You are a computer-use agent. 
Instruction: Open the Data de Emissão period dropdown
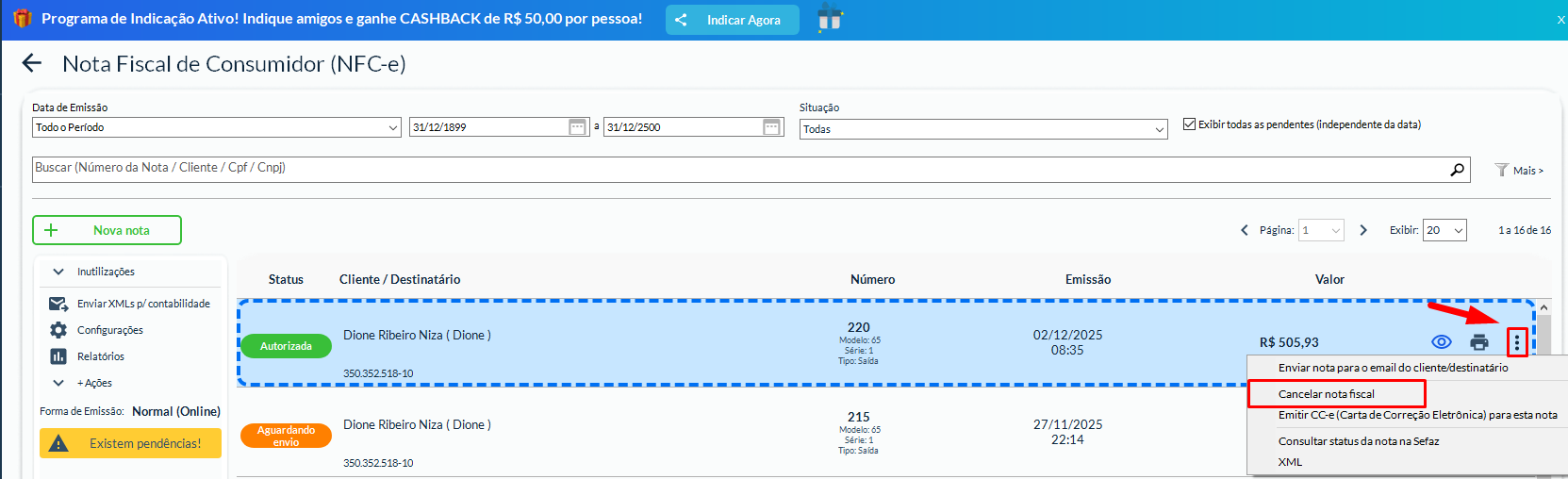tap(216, 127)
